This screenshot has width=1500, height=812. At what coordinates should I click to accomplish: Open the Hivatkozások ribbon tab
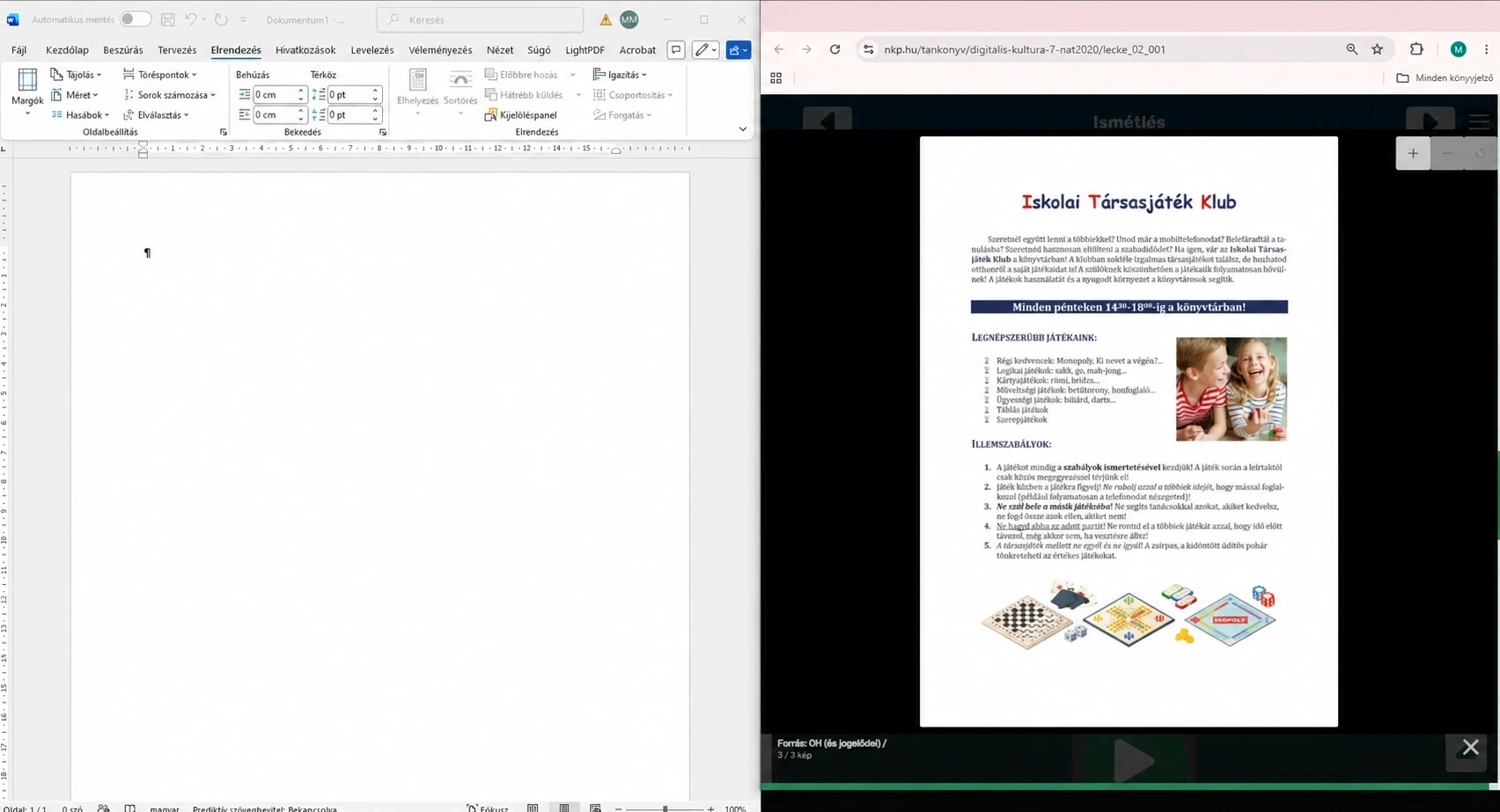point(305,50)
